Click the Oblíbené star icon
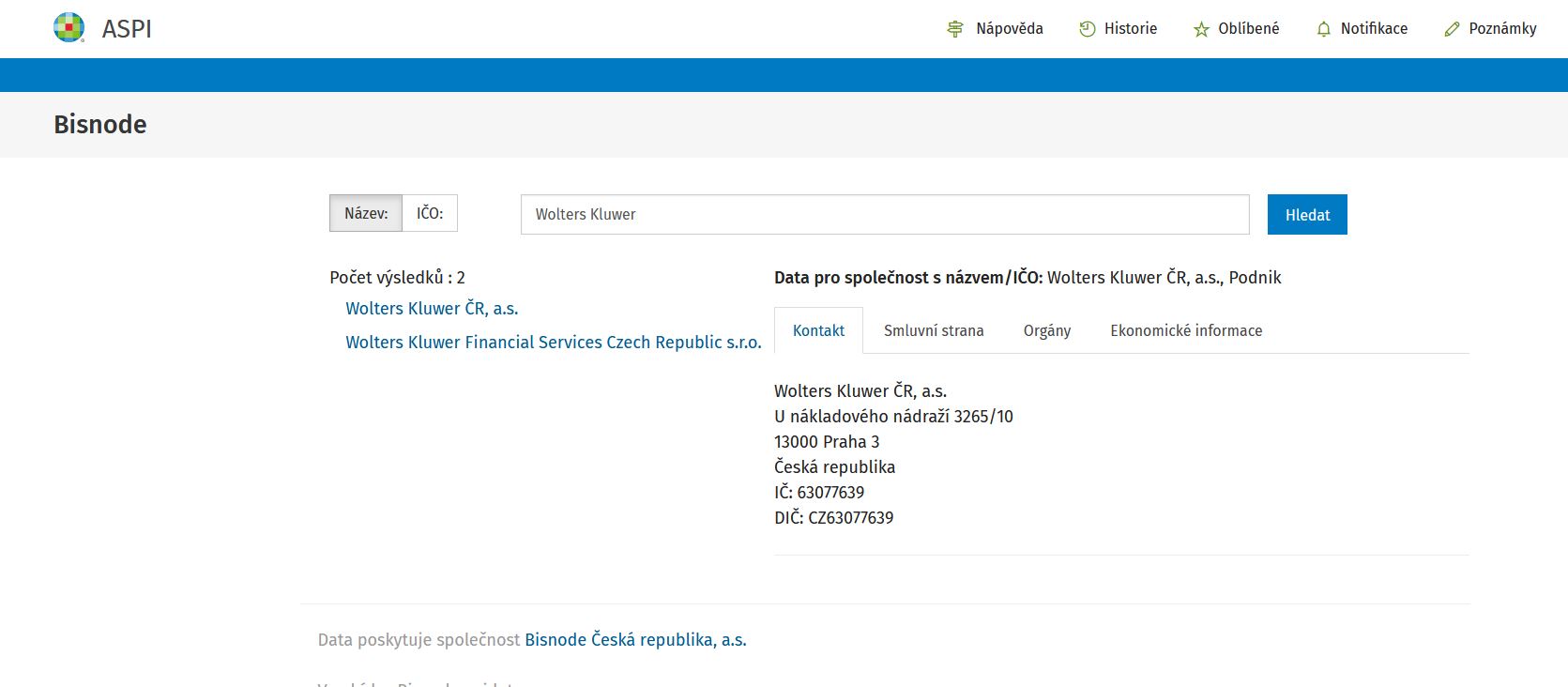This screenshot has width=1568, height=687. point(1201,29)
